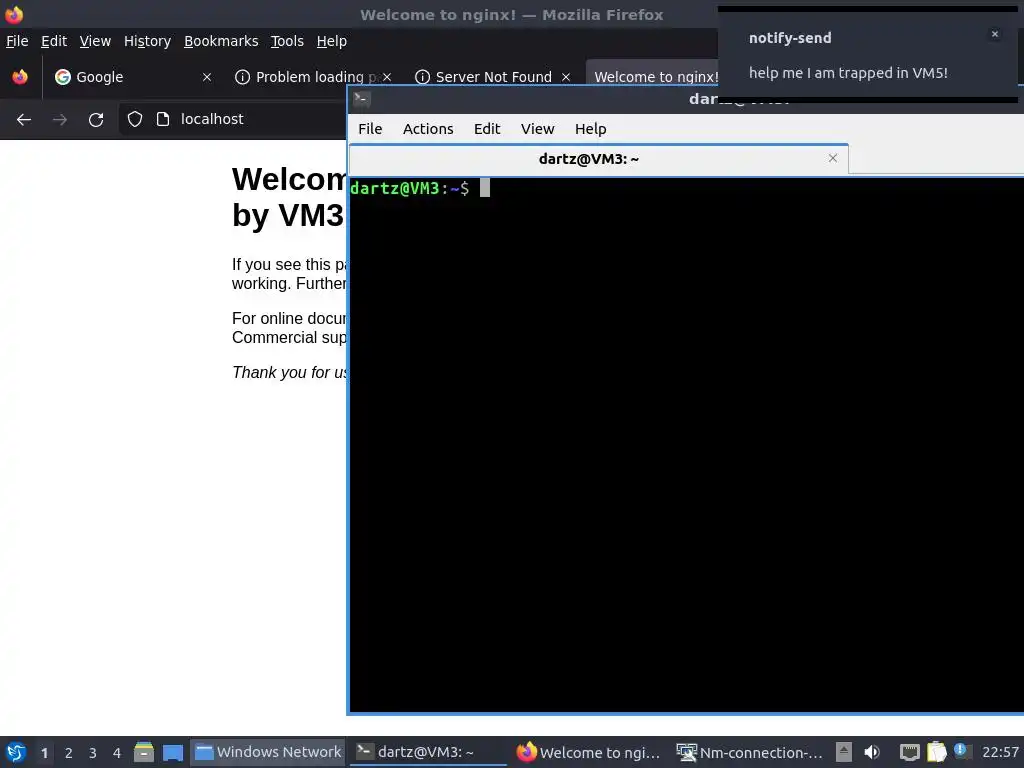Viewport: 1024px width, 768px height.
Task: Open the terminal Help menu
Action: click(x=590, y=129)
